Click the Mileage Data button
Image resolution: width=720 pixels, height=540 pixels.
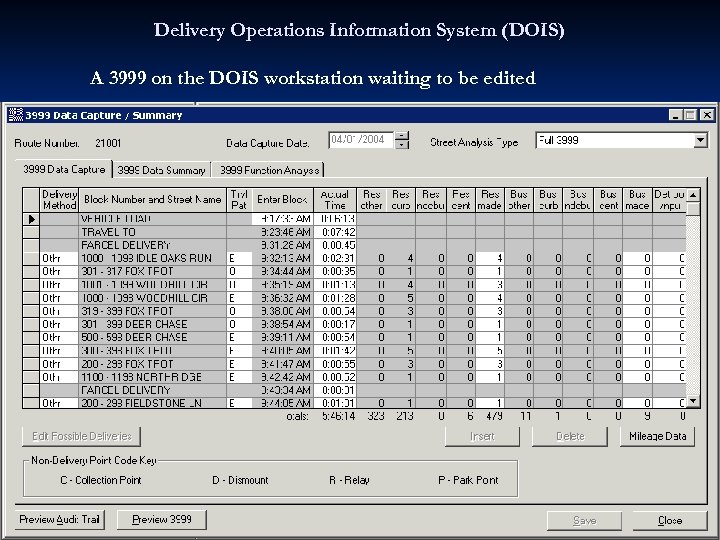[x=657, y=436]
